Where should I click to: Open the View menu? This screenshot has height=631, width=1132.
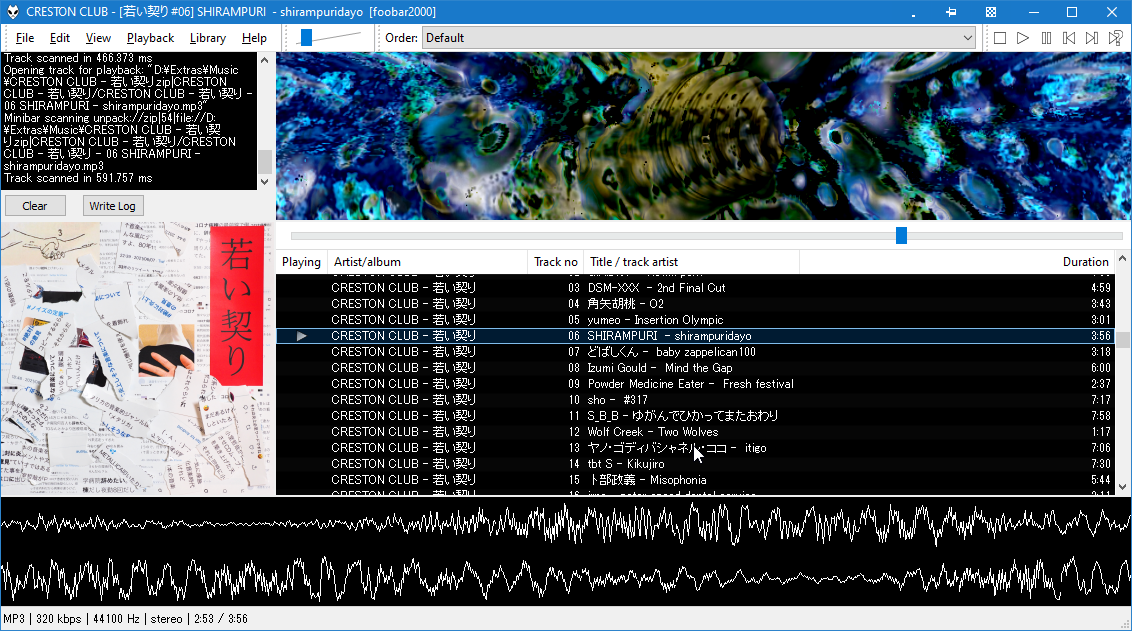click(x=98, y=38)
